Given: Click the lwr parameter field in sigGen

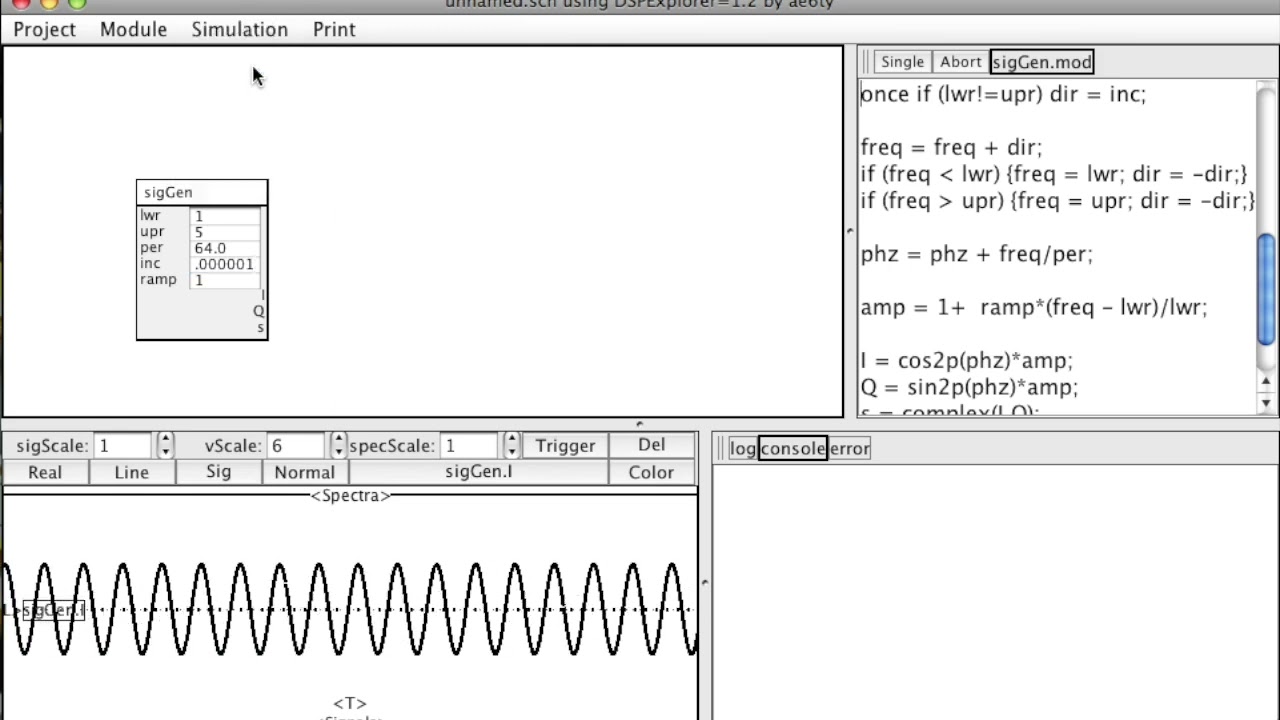Looking at the screenshot, I should coord(226,216).
